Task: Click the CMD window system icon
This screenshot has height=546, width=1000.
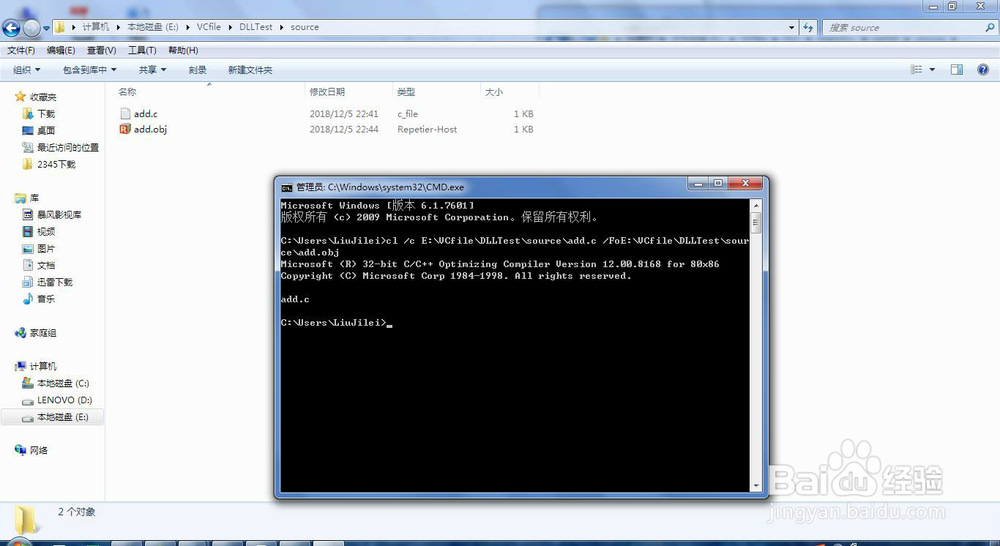Action: pos(287,187)
